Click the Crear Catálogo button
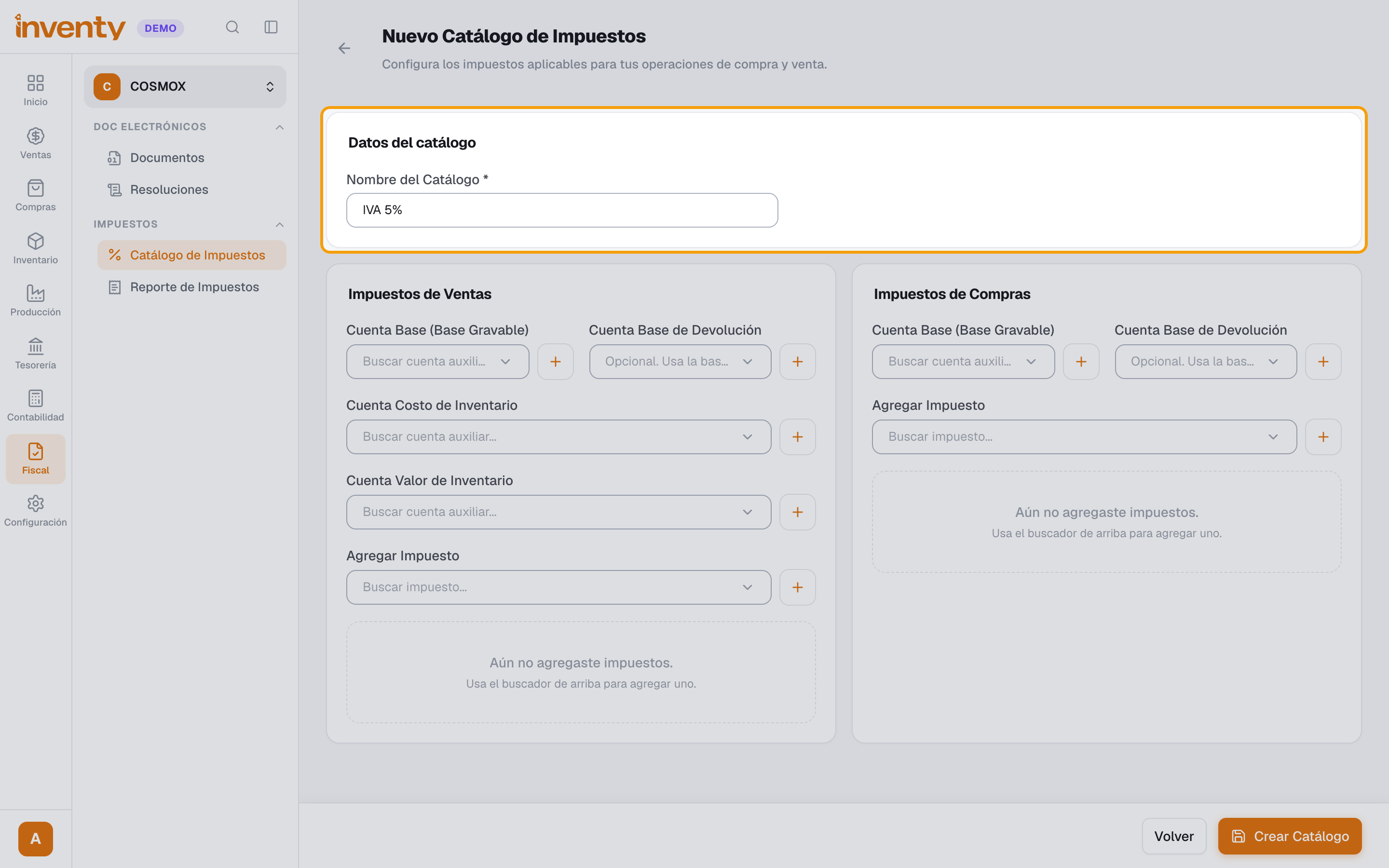Viewport: 1389px width, 868px height. [x=1290, y=836]
